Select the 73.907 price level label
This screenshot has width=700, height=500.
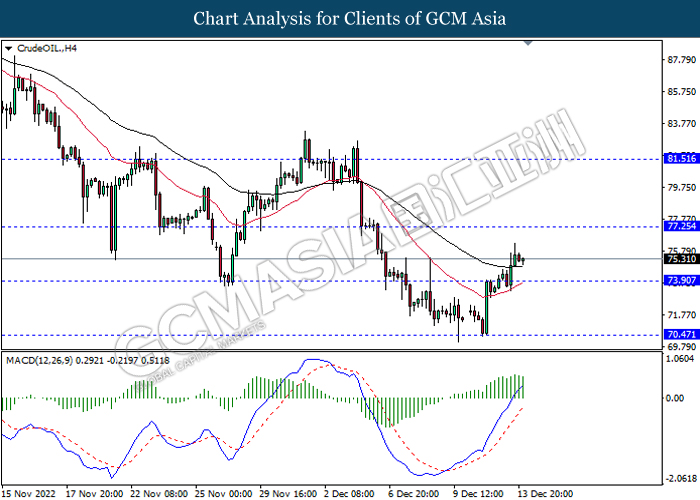(x=681, y=280)
